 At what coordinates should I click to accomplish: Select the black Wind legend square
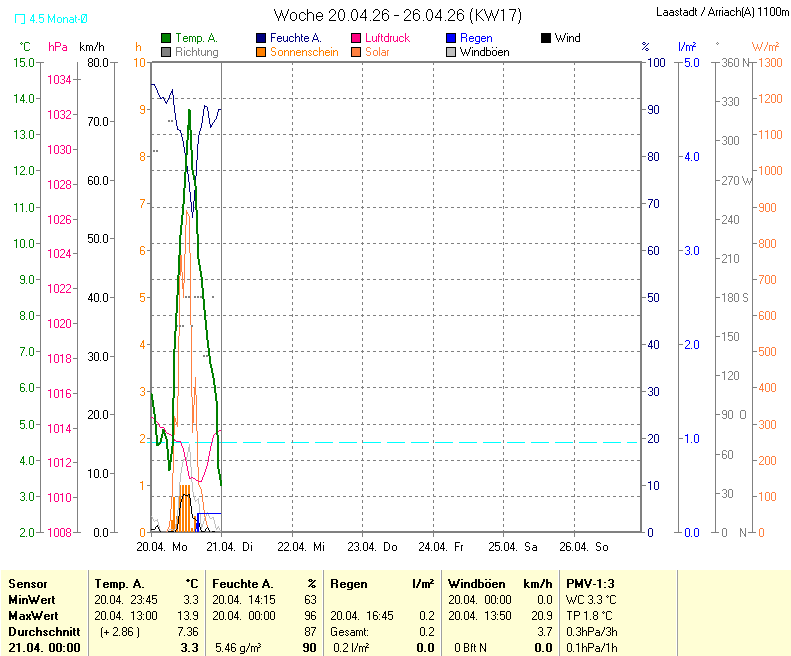[545, 38]
